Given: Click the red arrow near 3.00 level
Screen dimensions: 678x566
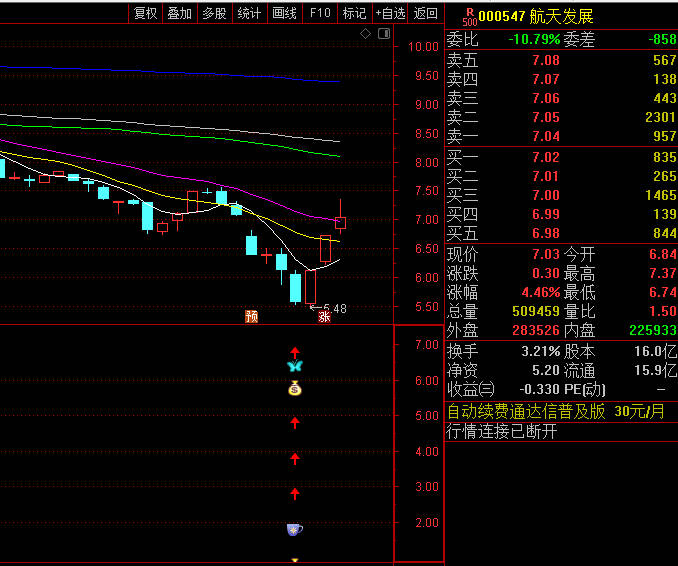Looking at the screenshot, I should coord(295,493).
